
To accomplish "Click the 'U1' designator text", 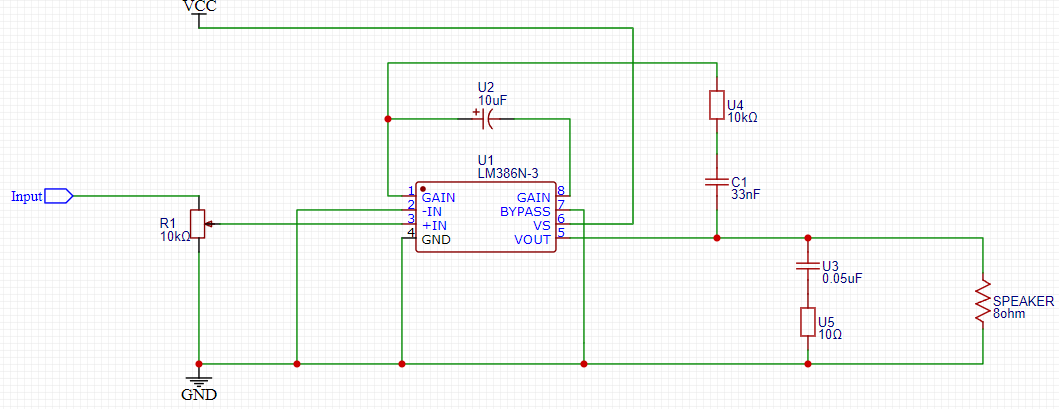I will click(485, 161).
